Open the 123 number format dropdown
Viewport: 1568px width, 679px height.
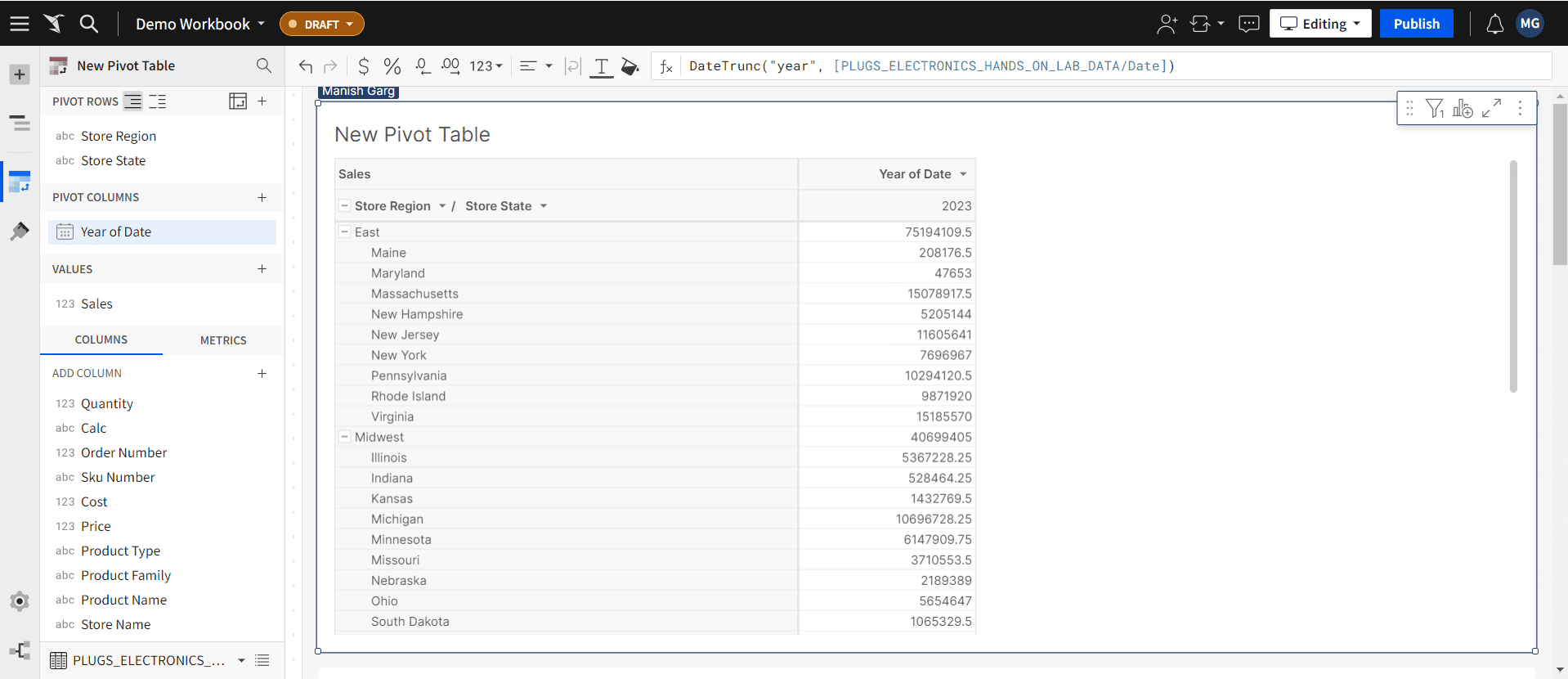(x=486, y=66)
